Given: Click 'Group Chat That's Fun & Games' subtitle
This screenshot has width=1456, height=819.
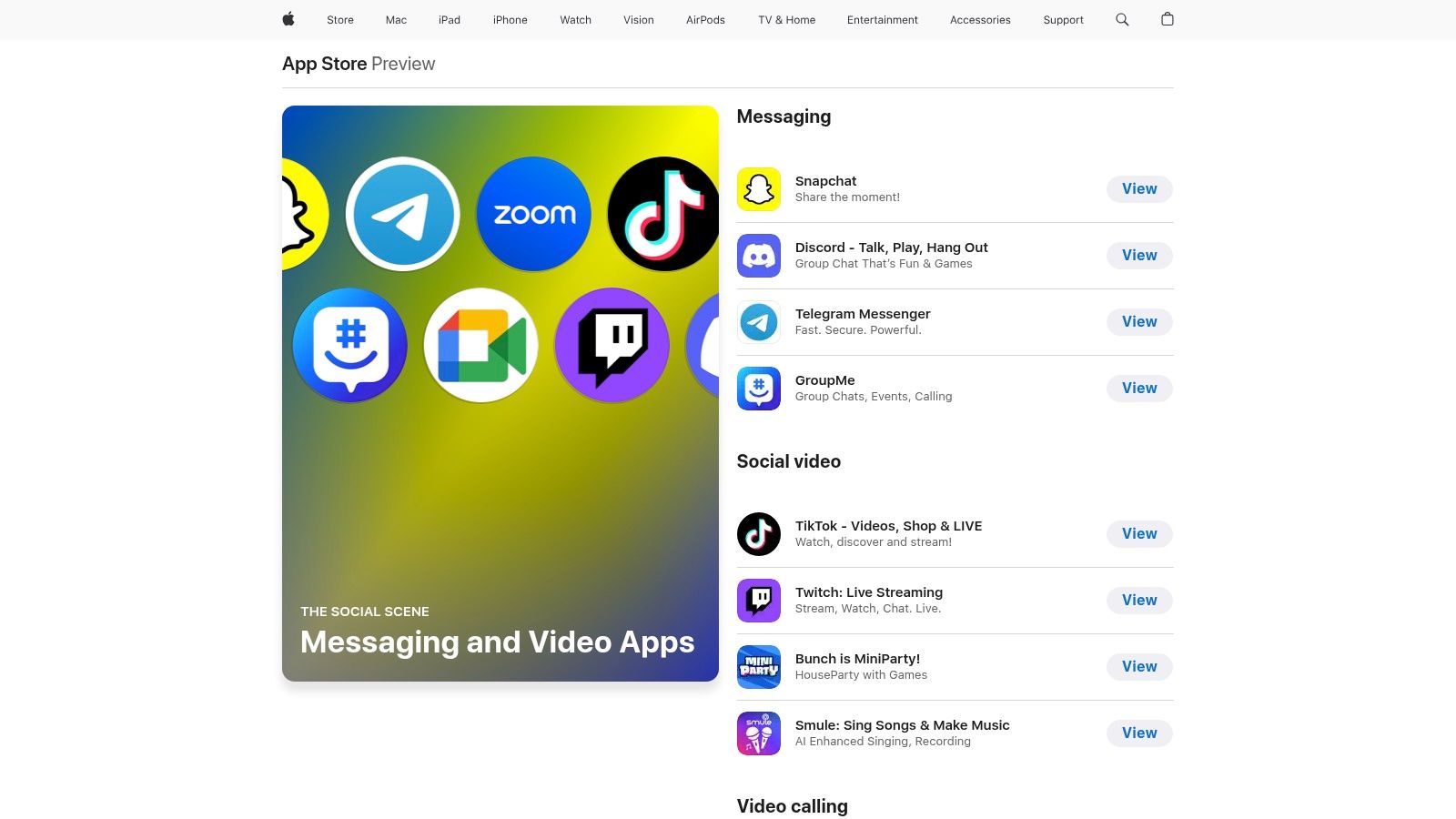Looking at the screenshot, I should 884,264.
